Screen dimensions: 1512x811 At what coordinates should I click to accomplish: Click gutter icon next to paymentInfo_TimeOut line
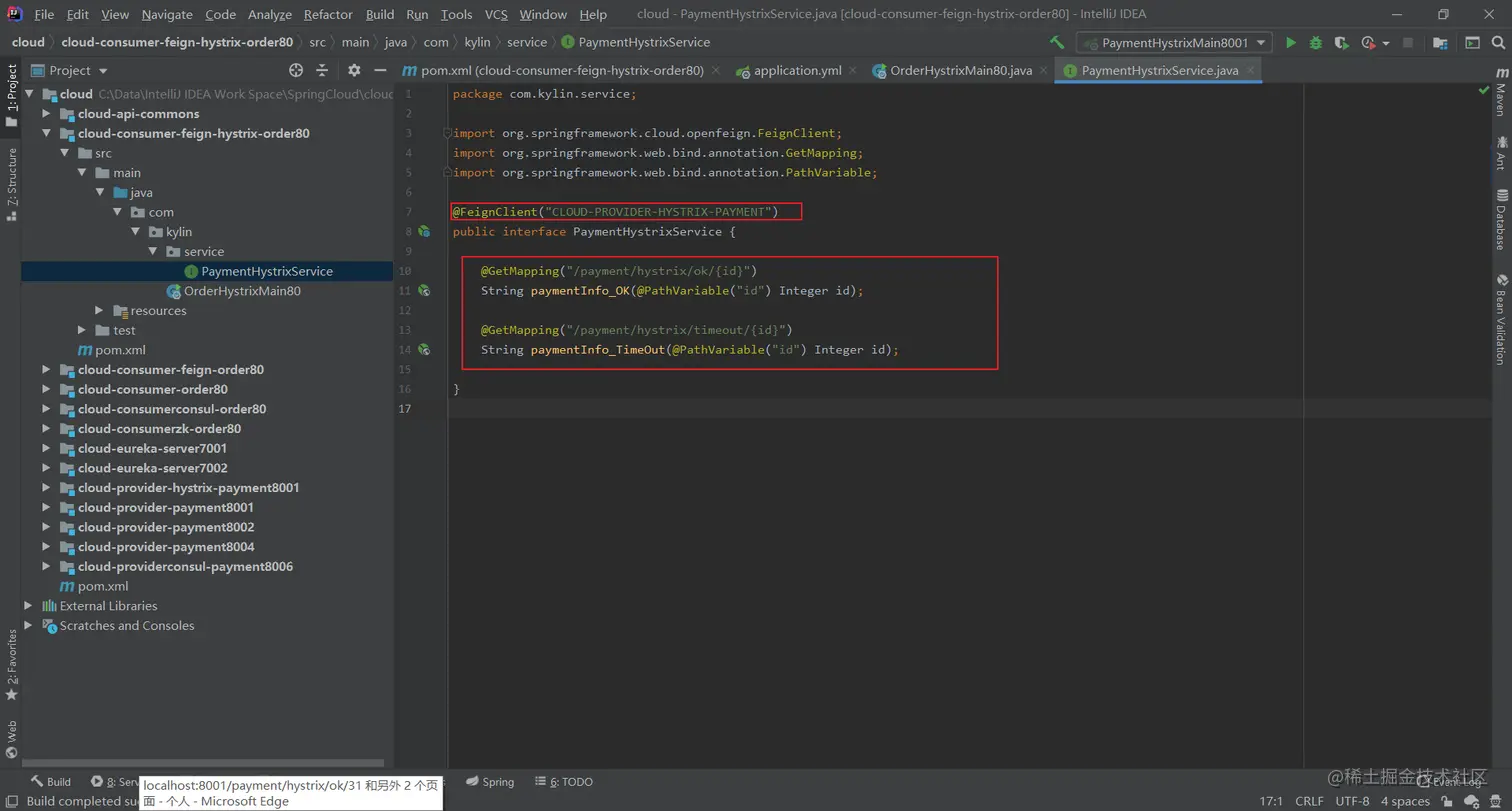click(424, 350)
